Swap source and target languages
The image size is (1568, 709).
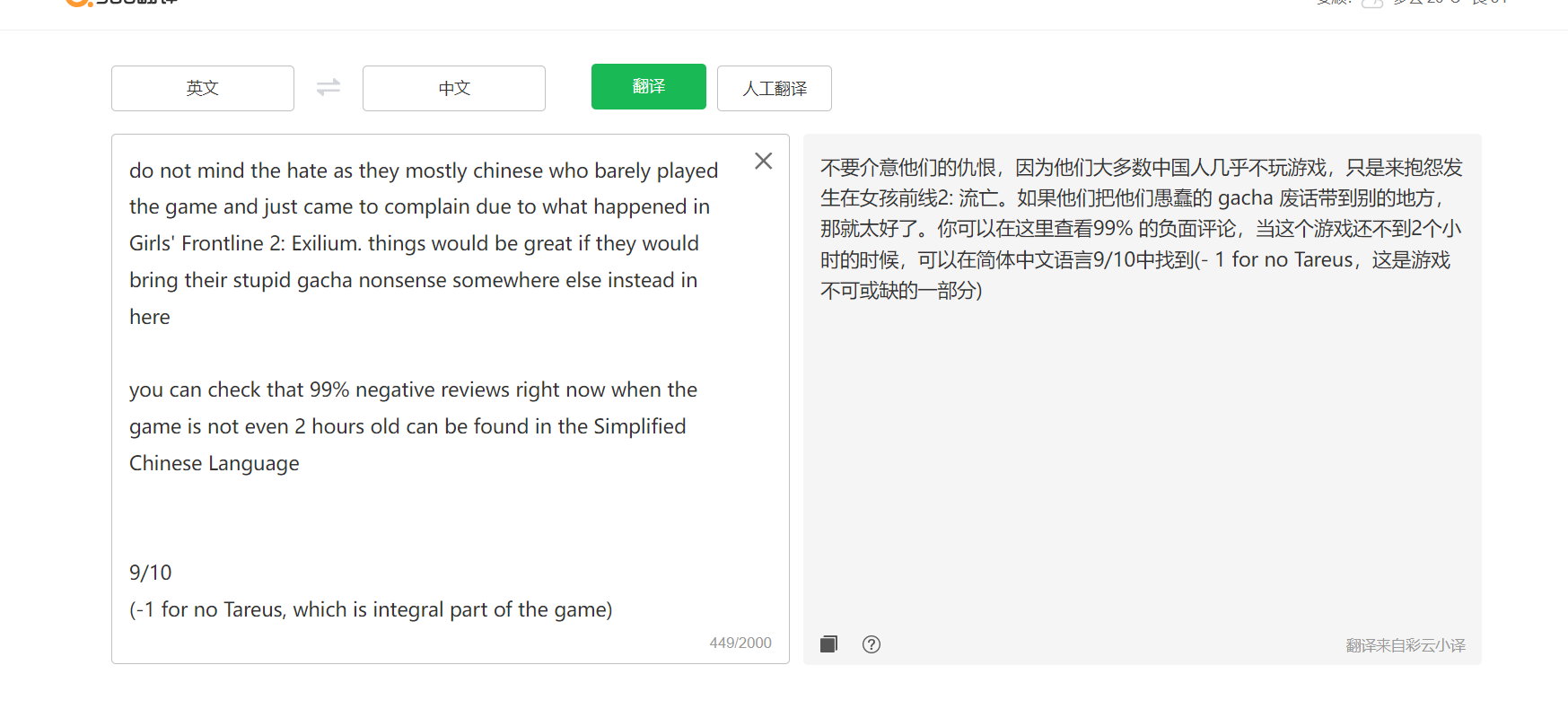click(328, 87)
